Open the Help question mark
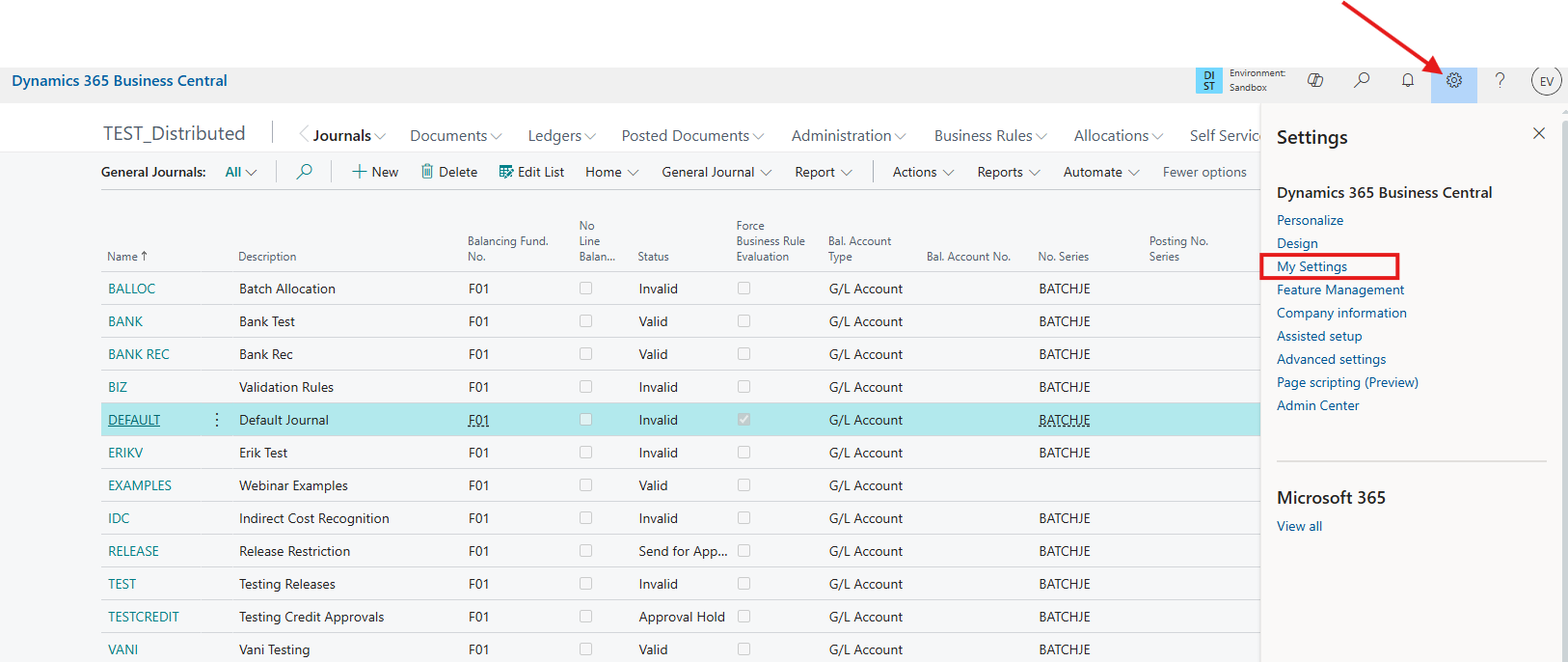This screenshot has height=662, width=1568. (1500, 81)
